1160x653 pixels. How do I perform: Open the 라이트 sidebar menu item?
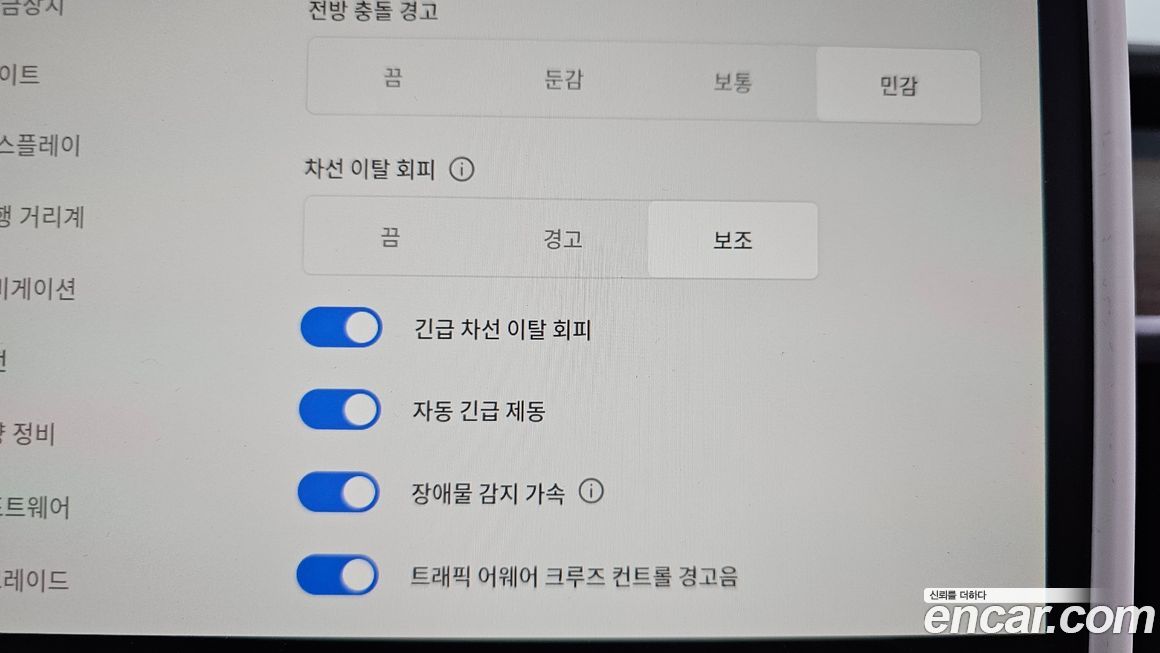(x=20, y=74)
